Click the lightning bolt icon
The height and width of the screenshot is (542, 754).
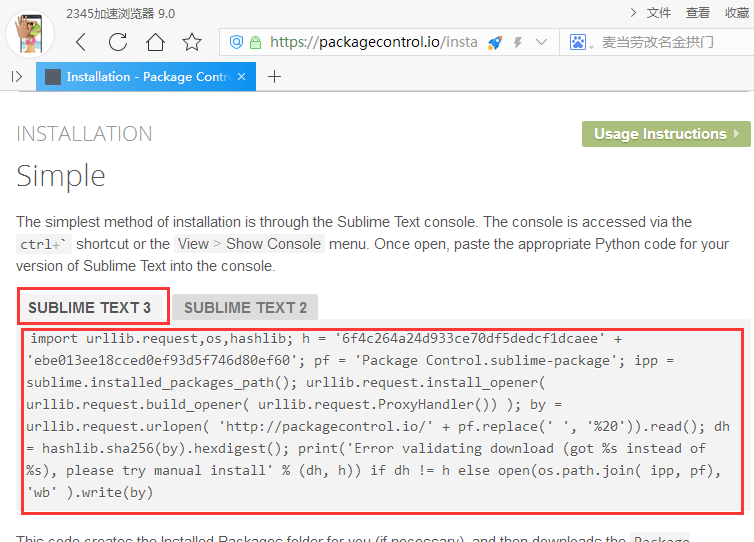pyautogui.click(x=518, y=43)
